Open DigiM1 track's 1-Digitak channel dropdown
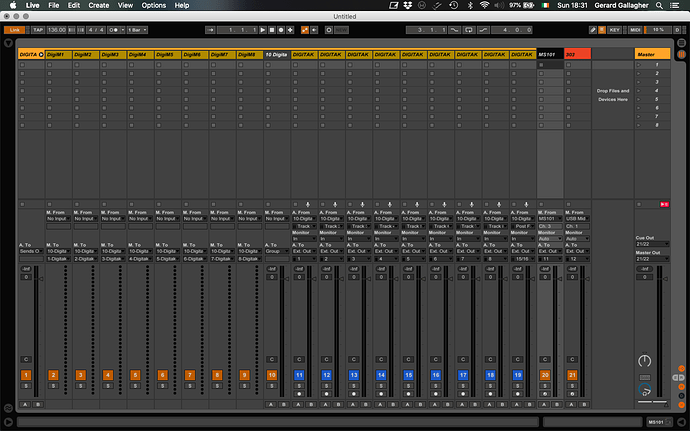This screenshot has height=431, width=690. tap(59, 259)
